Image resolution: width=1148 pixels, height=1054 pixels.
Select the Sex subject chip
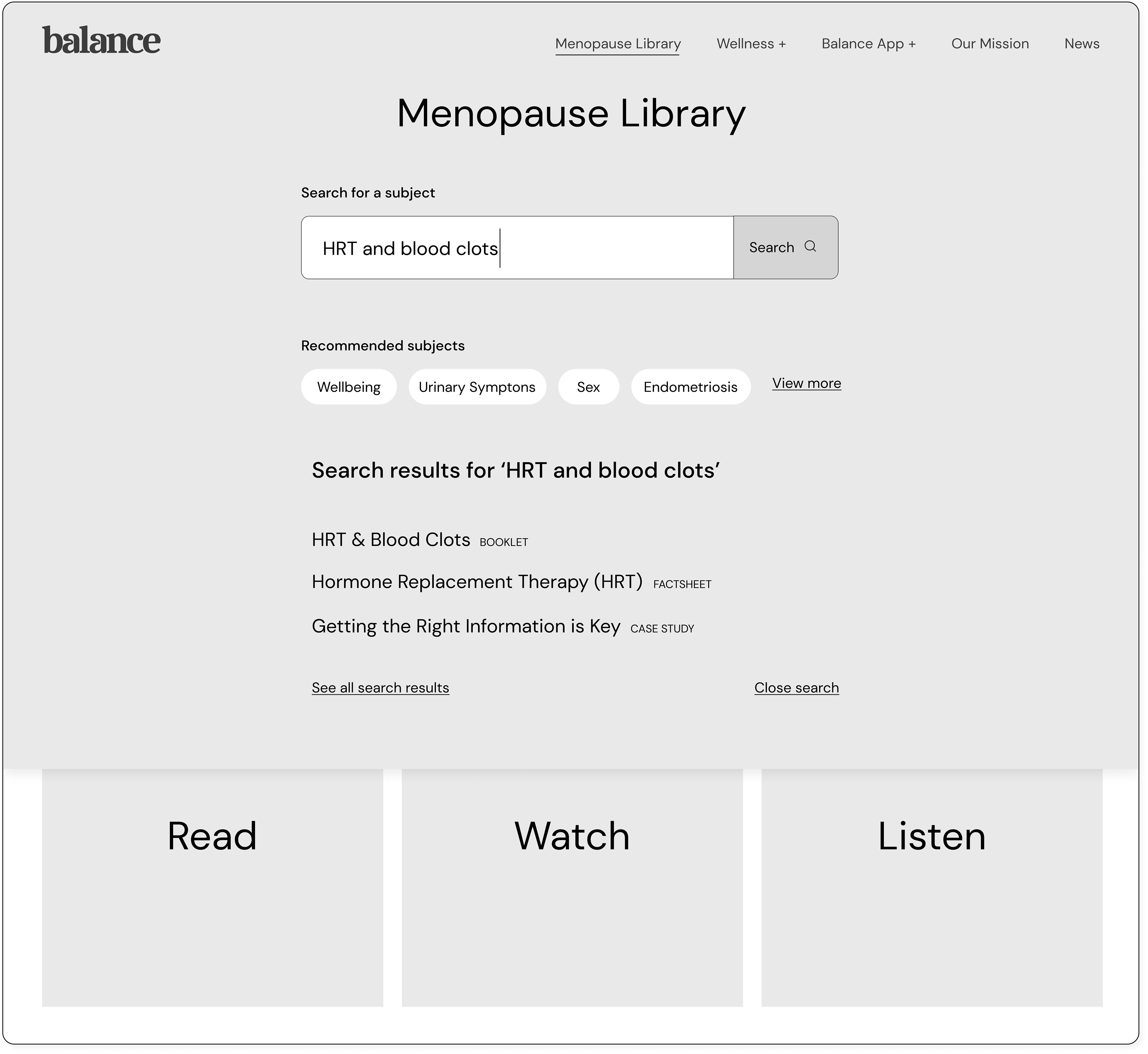[x=589, y=387]
